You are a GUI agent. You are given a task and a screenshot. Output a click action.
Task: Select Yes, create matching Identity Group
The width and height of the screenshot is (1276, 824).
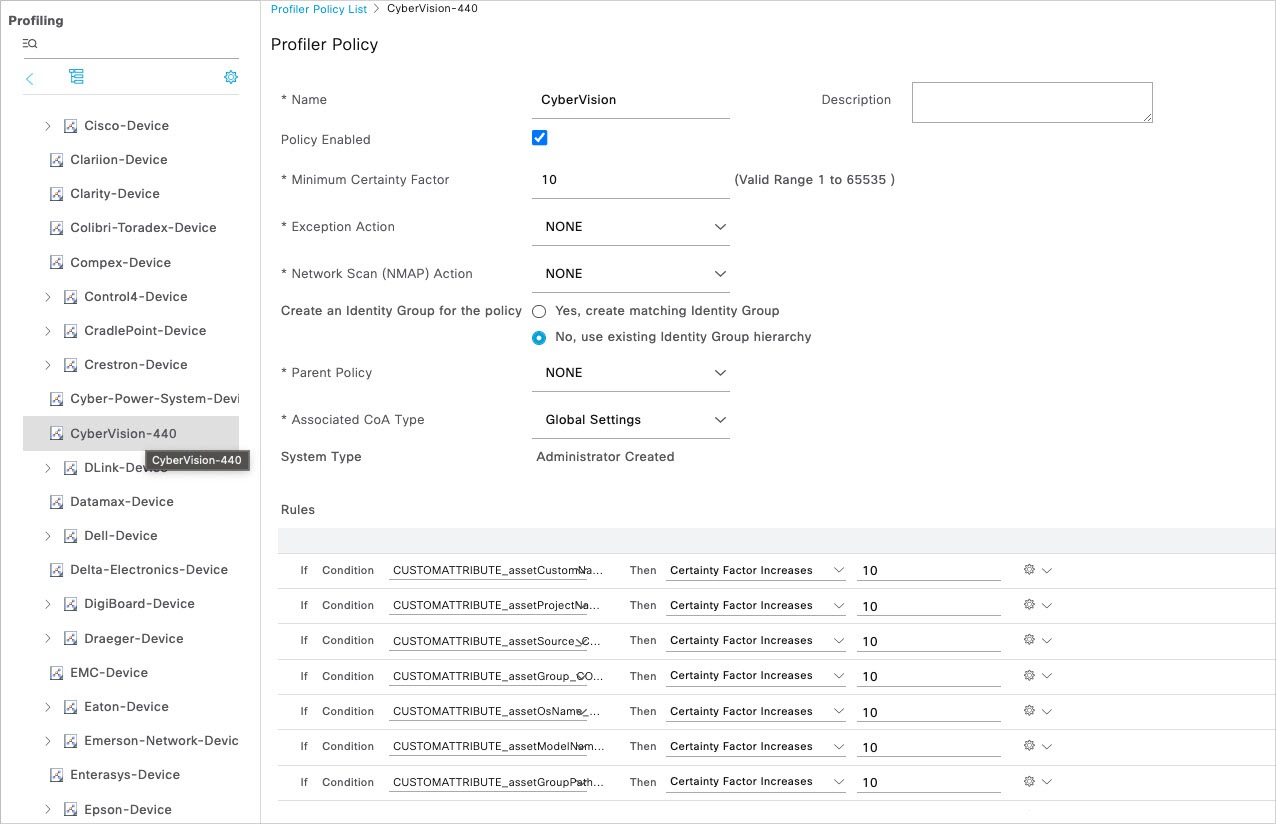pos(539,311)
